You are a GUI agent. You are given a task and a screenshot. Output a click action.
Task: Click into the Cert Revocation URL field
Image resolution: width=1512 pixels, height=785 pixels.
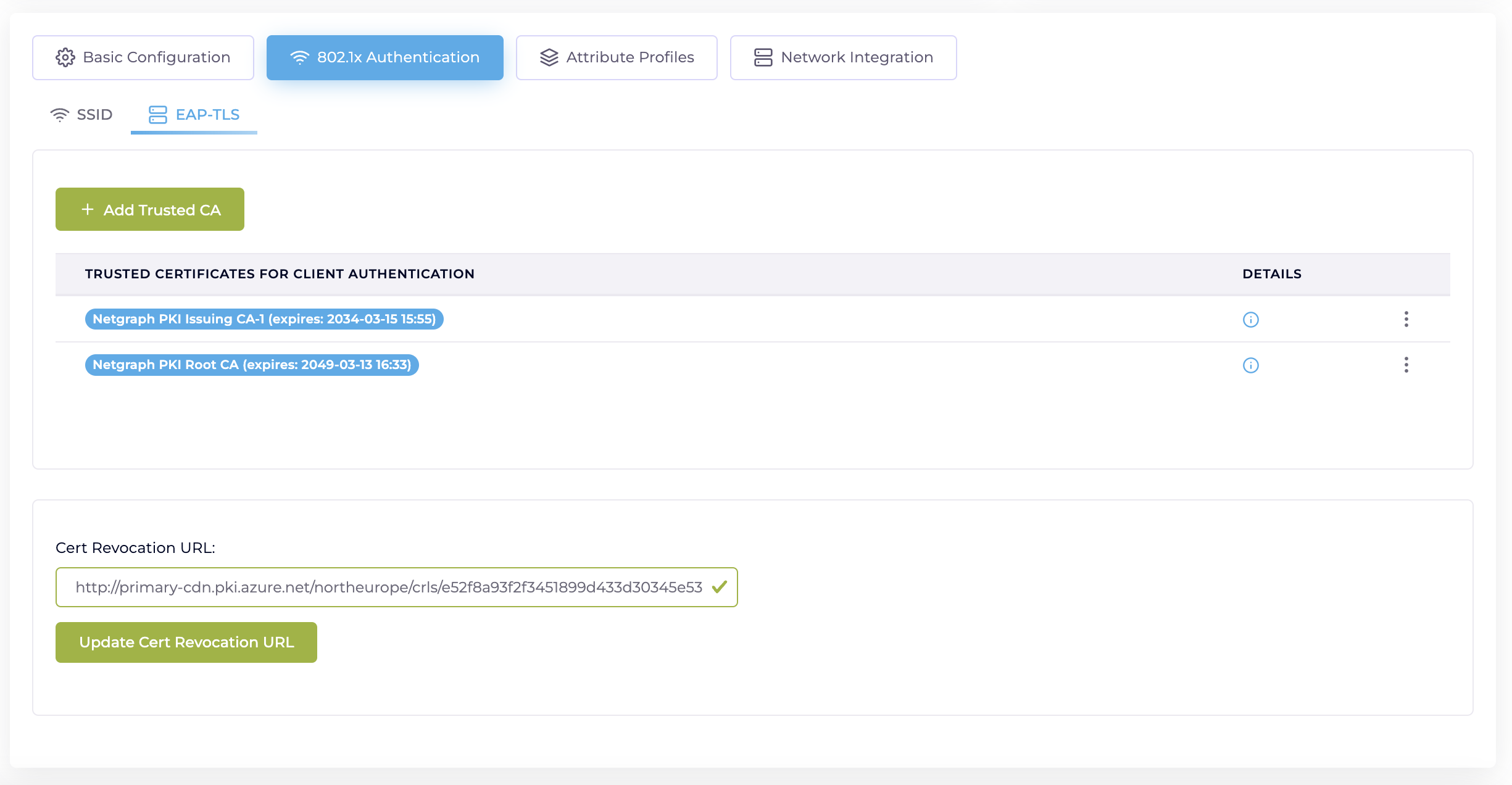389,587
